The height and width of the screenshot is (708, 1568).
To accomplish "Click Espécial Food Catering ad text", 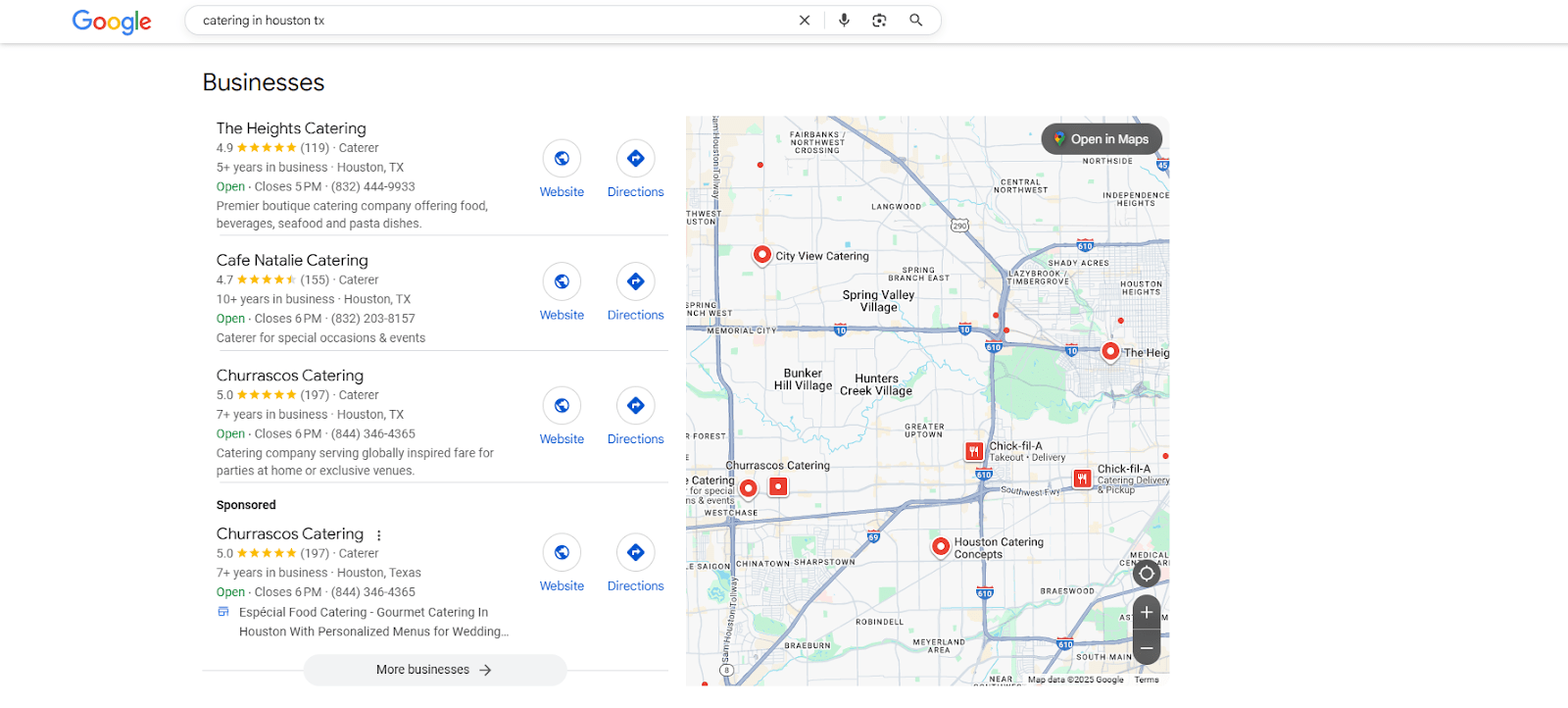I will pos(373,622).
